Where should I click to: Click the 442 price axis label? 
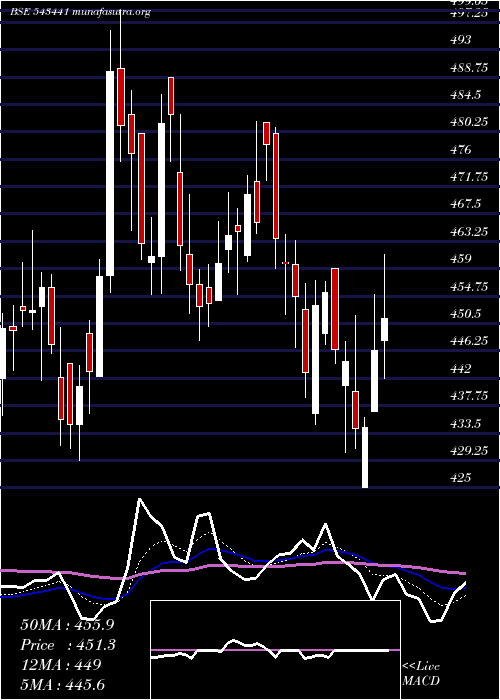pyautogui.click(x=461, y=369)
